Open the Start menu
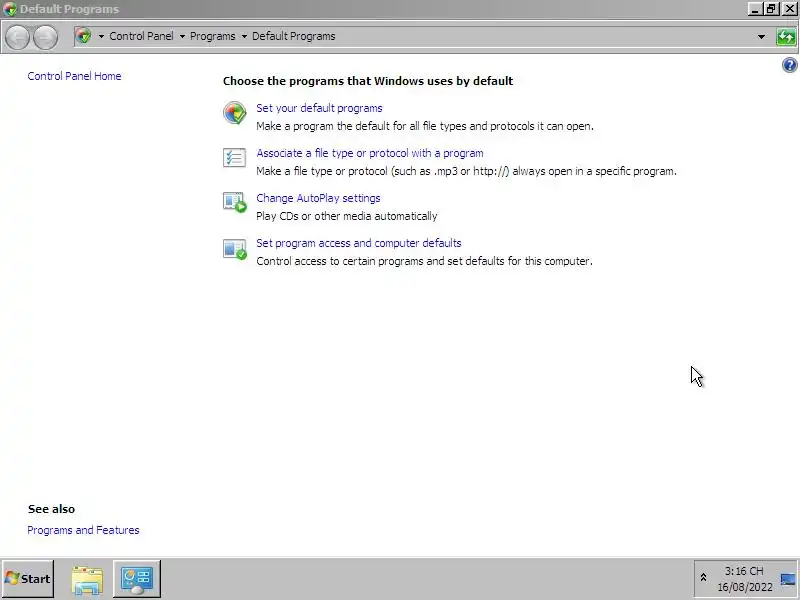Viewport: 800px width, 600px height. [28, 579]
